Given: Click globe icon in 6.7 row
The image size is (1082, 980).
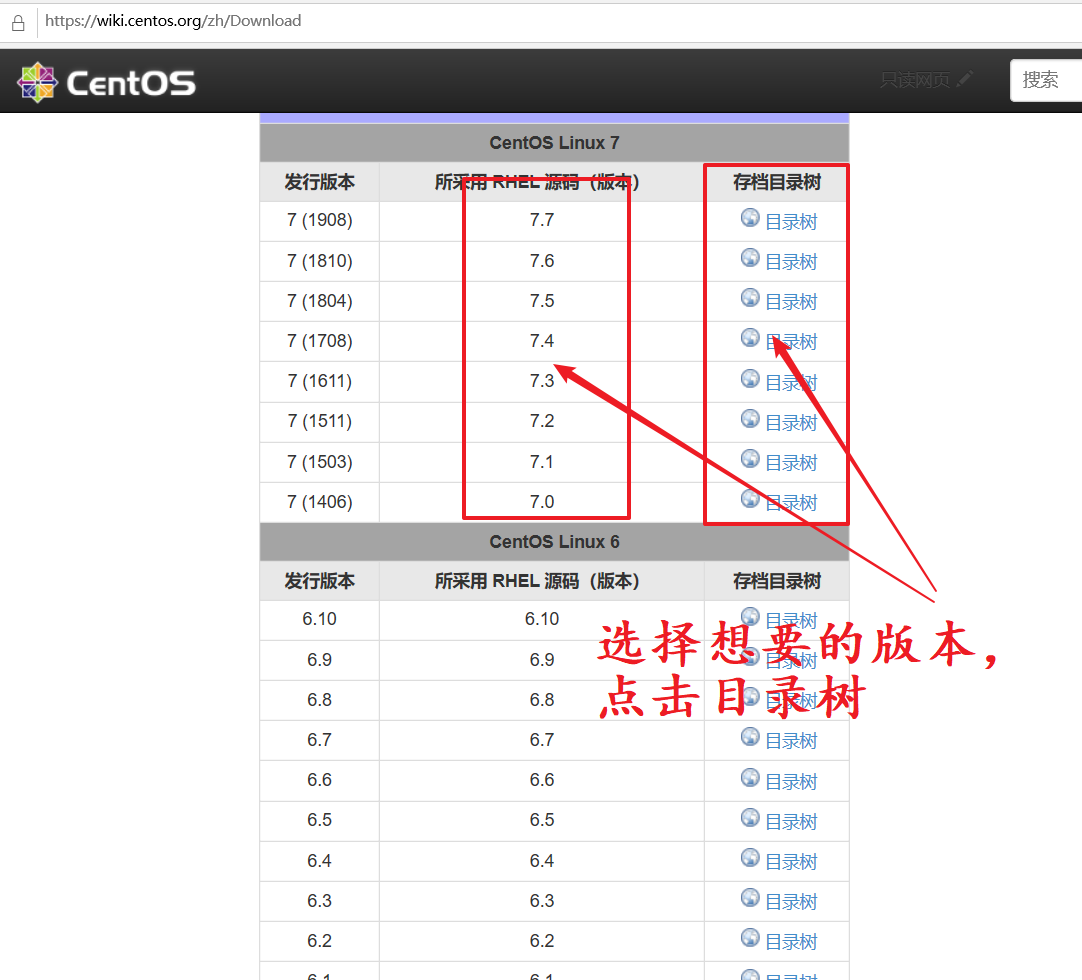Looking at the screenshot, I should 750,737.
